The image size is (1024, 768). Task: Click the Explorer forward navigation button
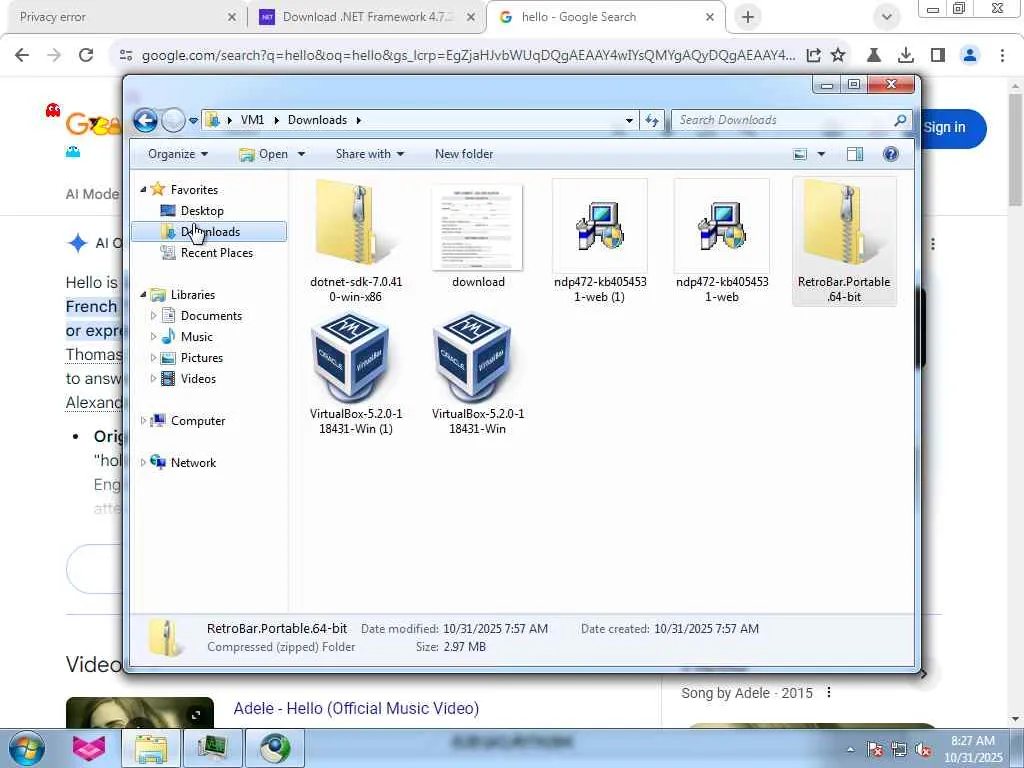click(174, 120)
